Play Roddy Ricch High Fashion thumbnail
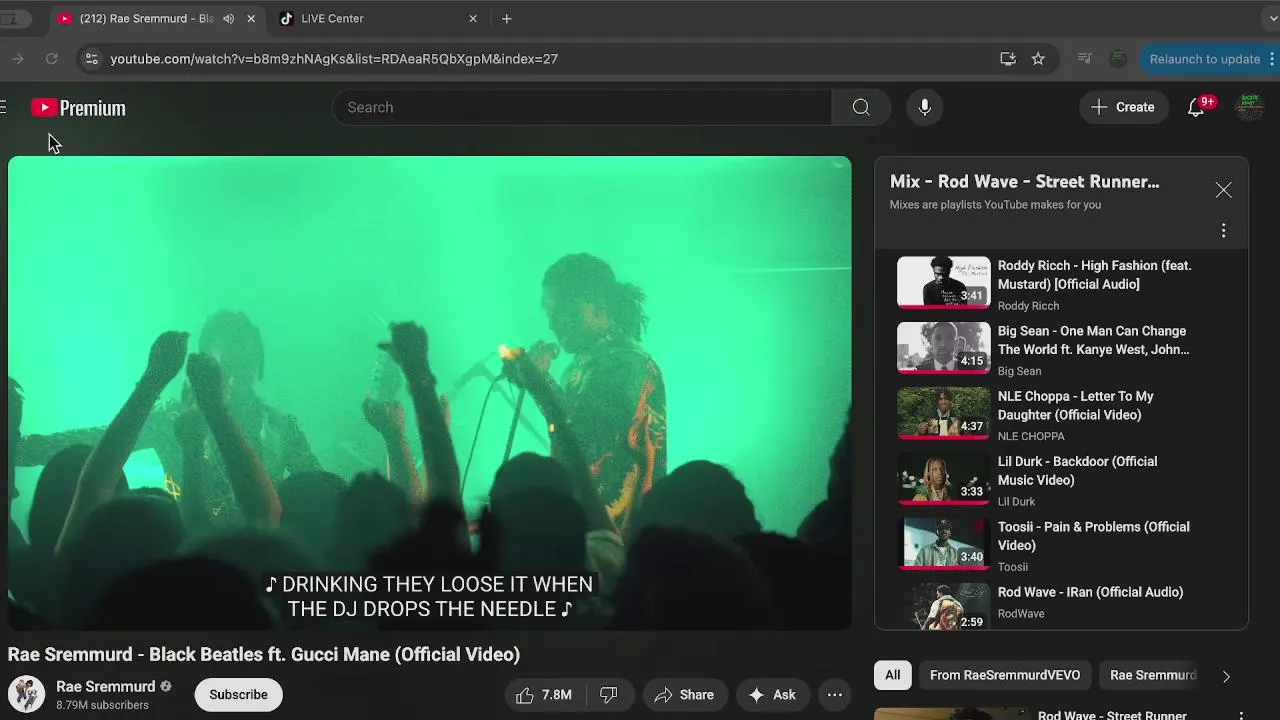Image resolution: width=1280 pixels, height=720 pixels. pos(943,282)
